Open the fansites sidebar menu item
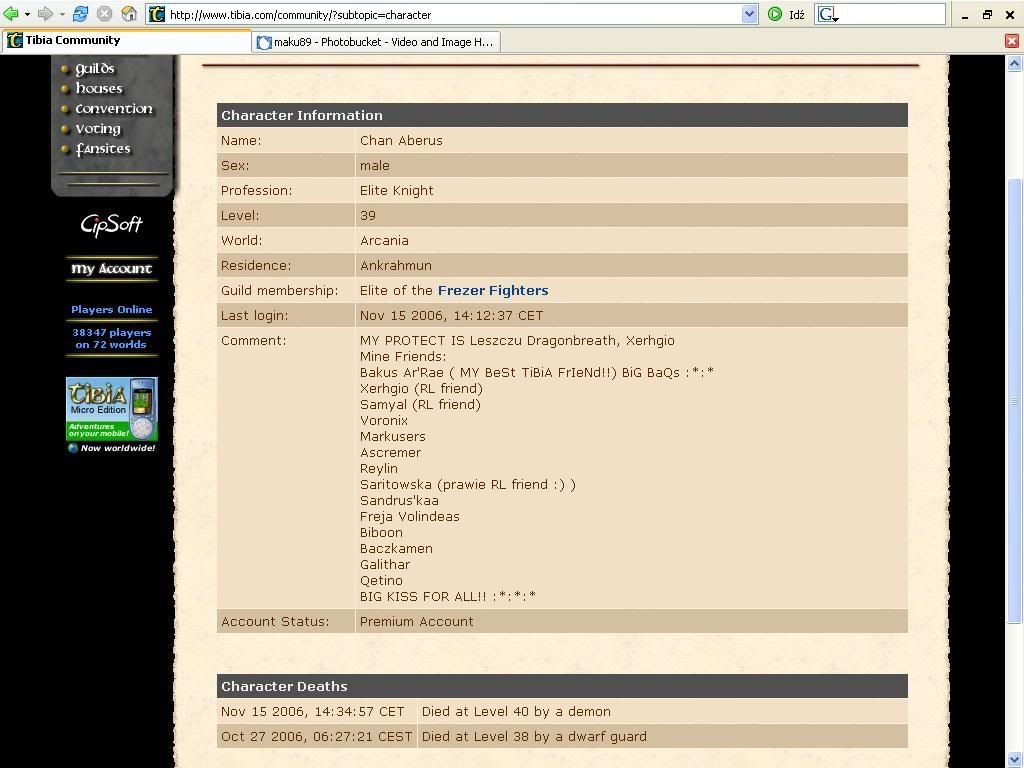 pyautogui.click(x=103, y=149)
